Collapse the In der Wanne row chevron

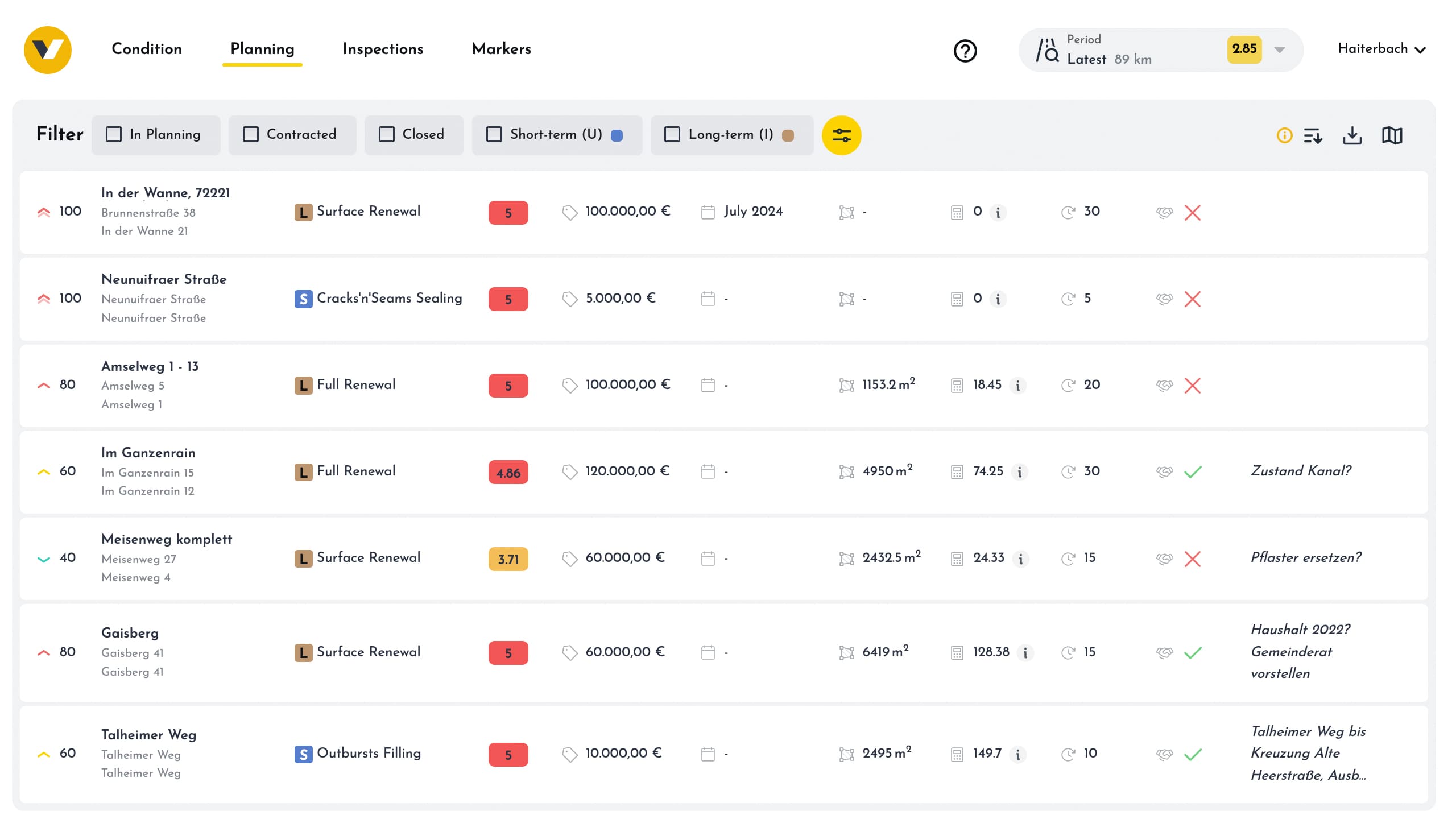pyautogui.click(x=44, y=211)
